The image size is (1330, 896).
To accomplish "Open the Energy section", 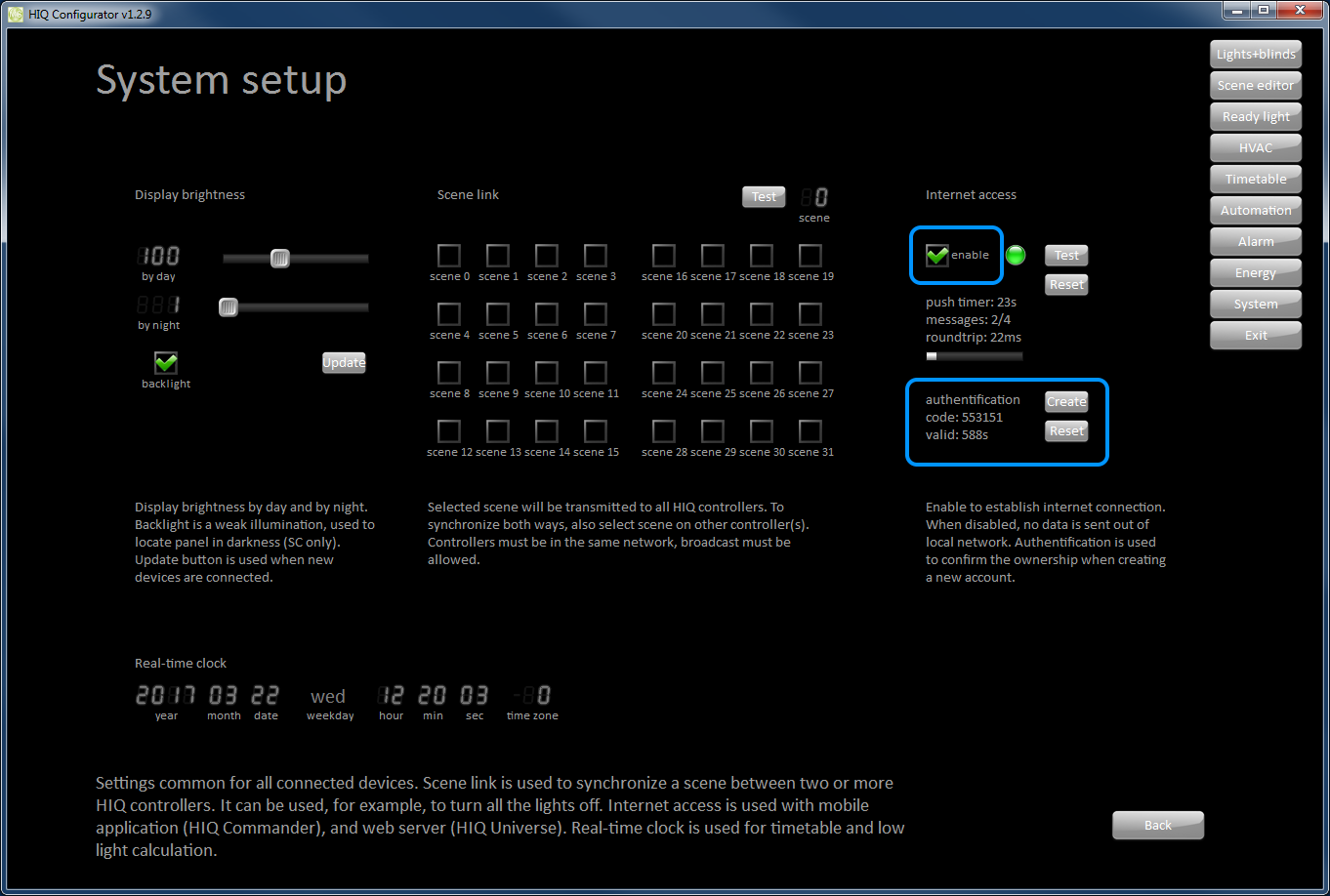I will (1256, 273).
